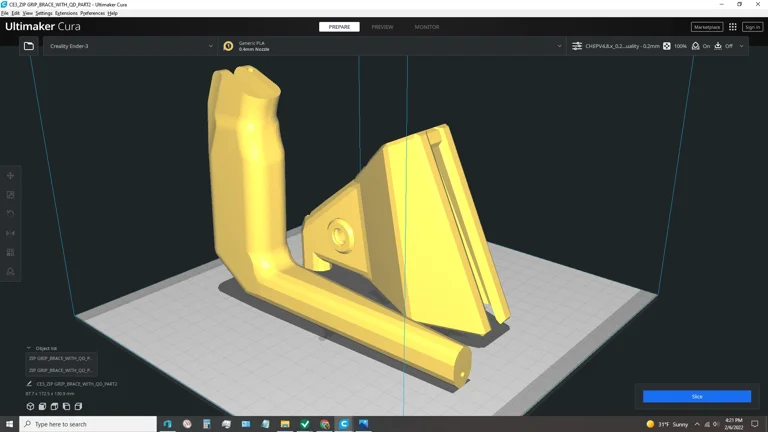Select the Move tool in left toolbar
The height and width of the screenshot is (432, 768).
pyautogui.click(x=11, y=176)
